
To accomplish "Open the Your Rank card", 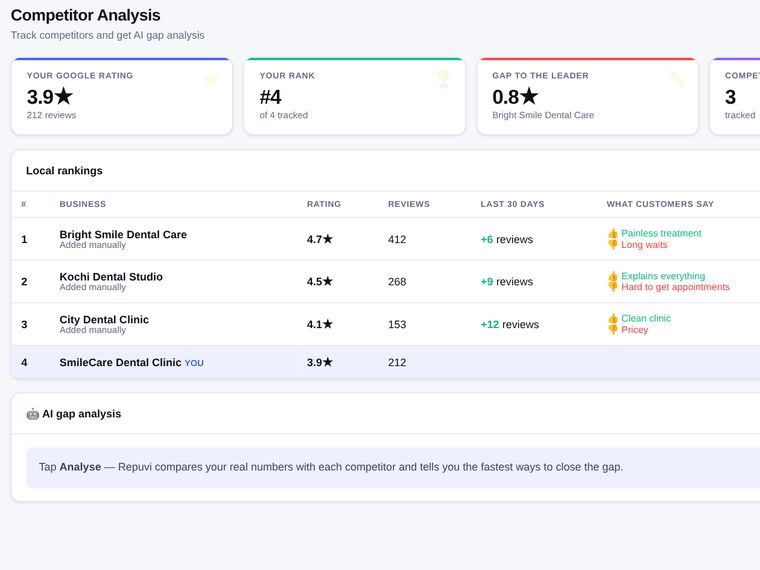I will pyautogui.click(x=355, y=96).
